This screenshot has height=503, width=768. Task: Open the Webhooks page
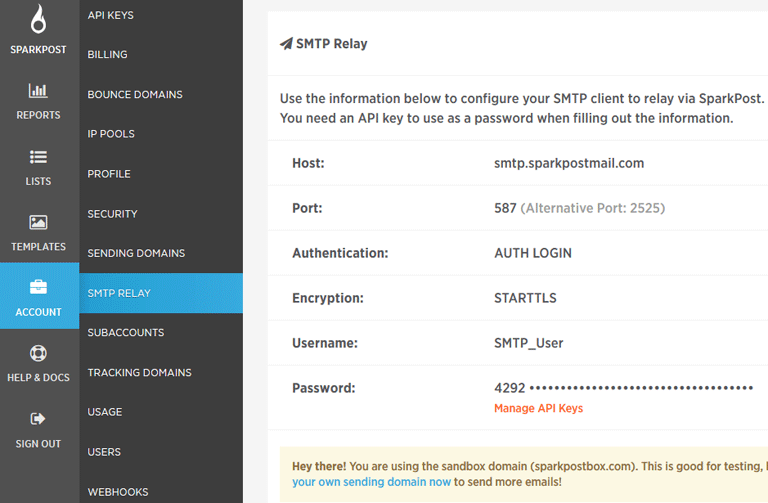point(118,492)
